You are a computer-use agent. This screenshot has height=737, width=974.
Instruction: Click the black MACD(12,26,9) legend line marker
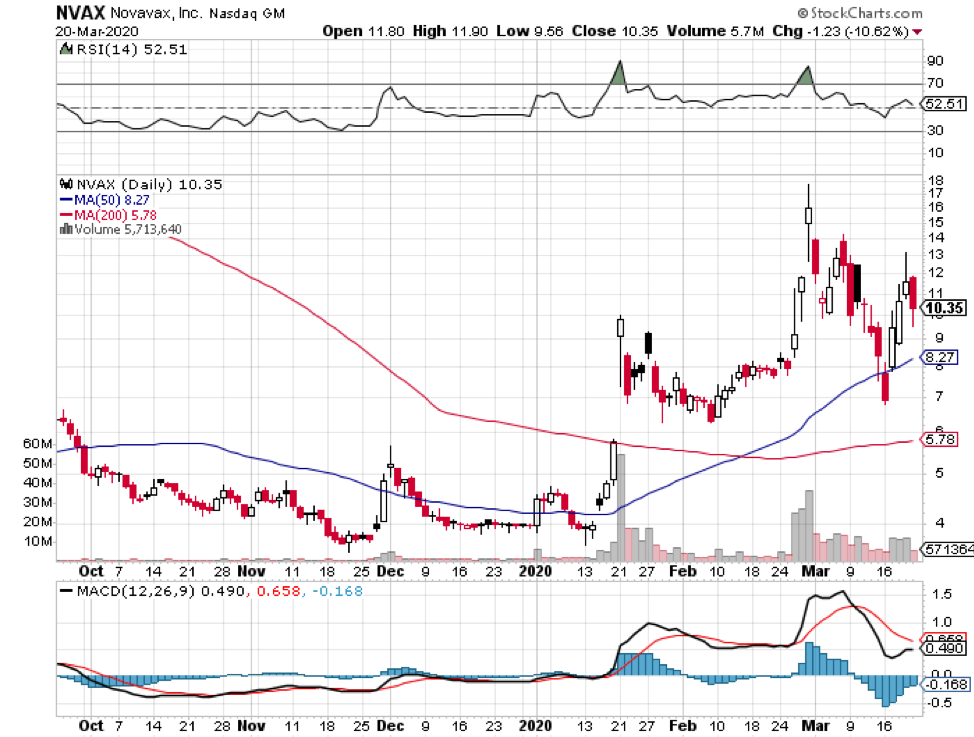point(67,592)
